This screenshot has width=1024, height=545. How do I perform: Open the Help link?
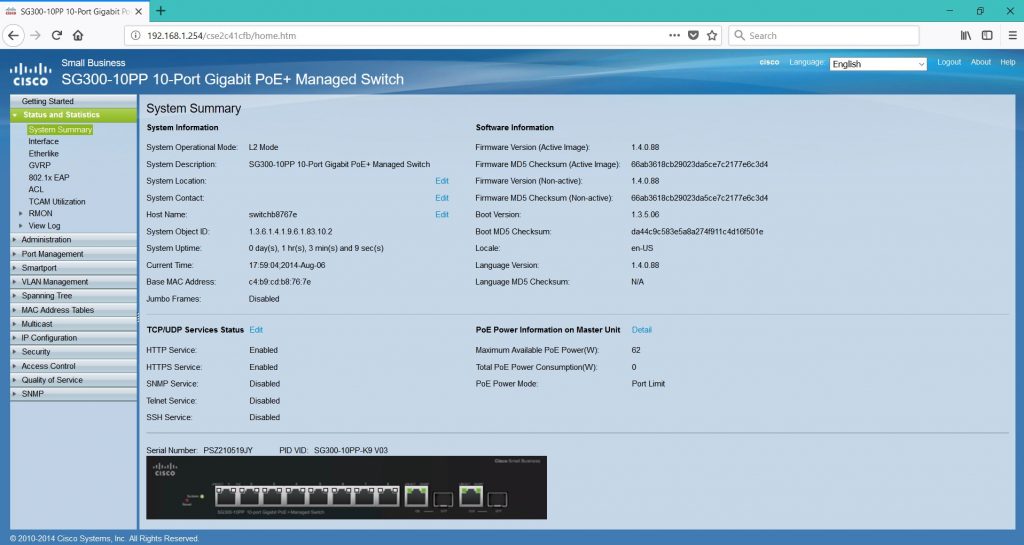click(1008, 62)
